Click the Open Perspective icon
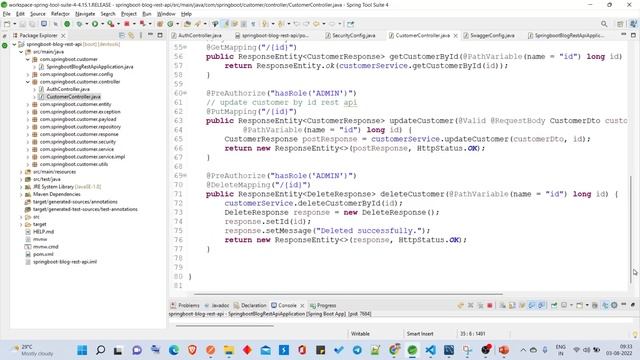The height and width of the screenshot is (360, 640). pos(620,24)
